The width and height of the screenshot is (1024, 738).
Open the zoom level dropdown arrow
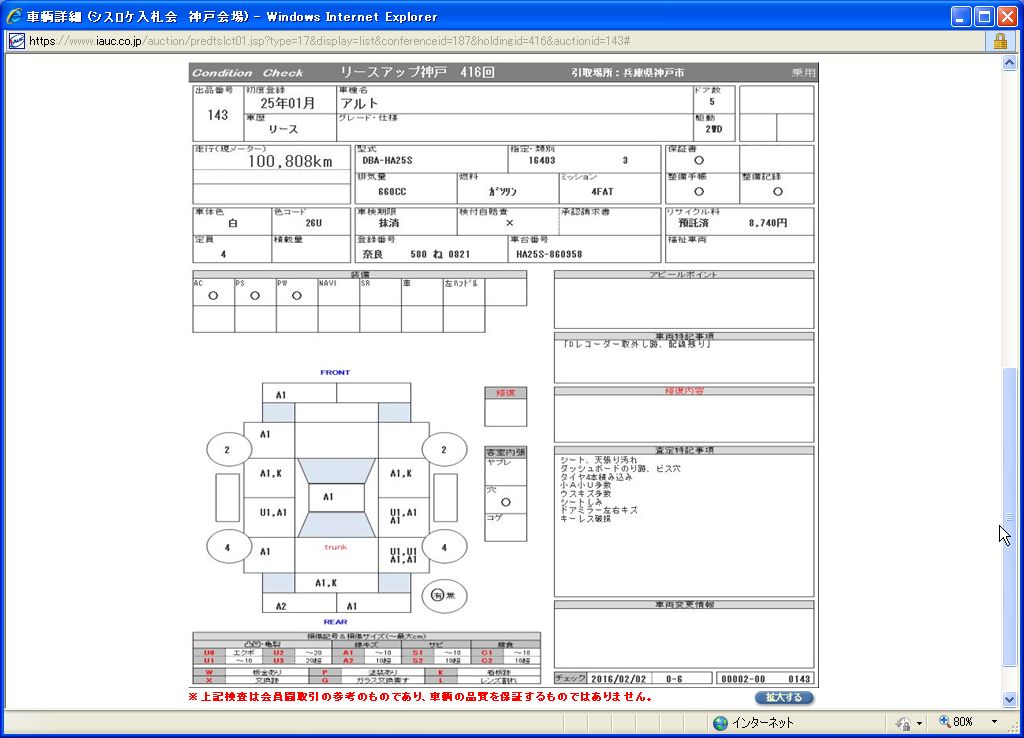point(994,722)
